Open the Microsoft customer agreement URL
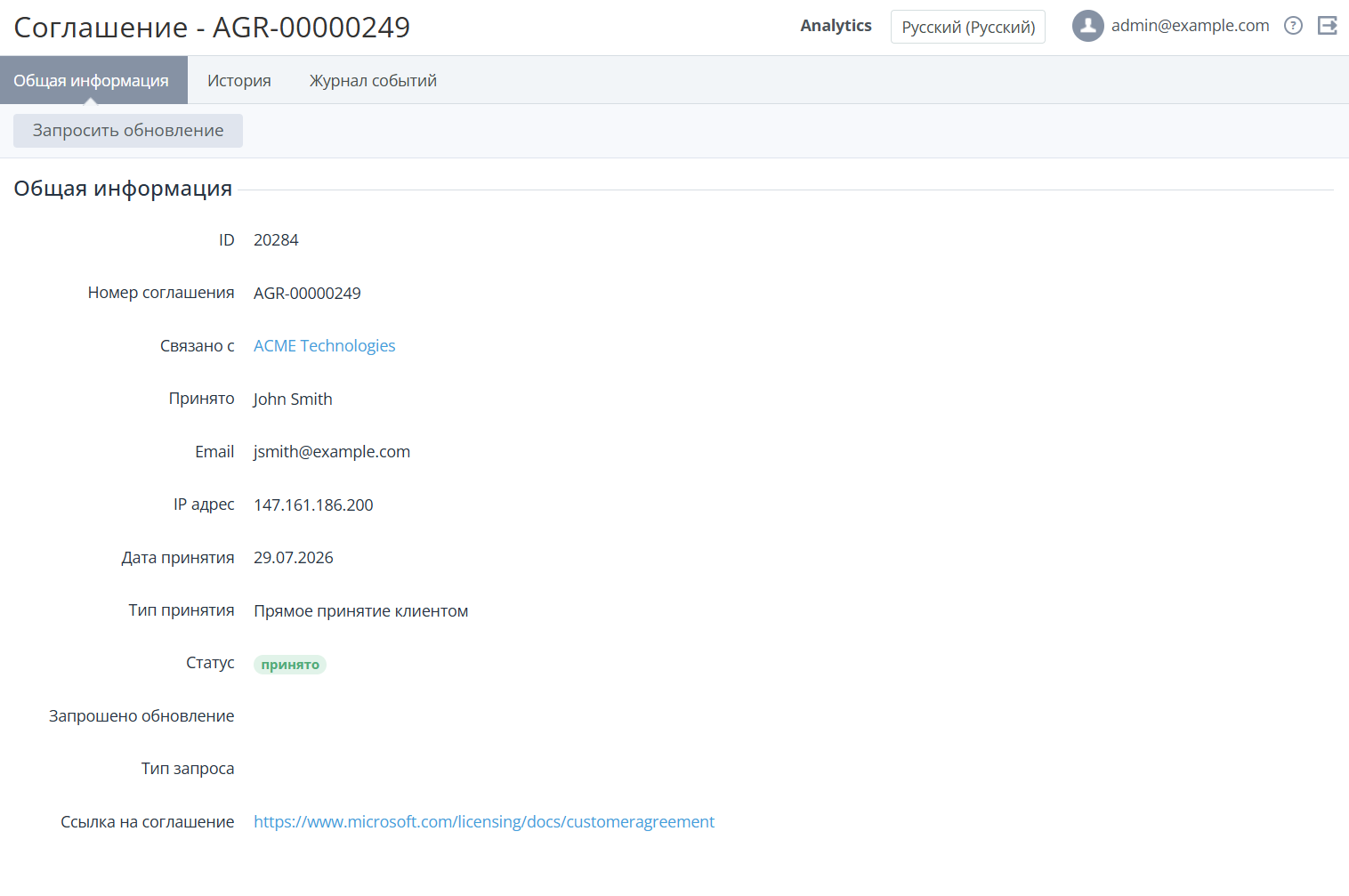This screenshot has height=896, width=1349. point(484,822)
